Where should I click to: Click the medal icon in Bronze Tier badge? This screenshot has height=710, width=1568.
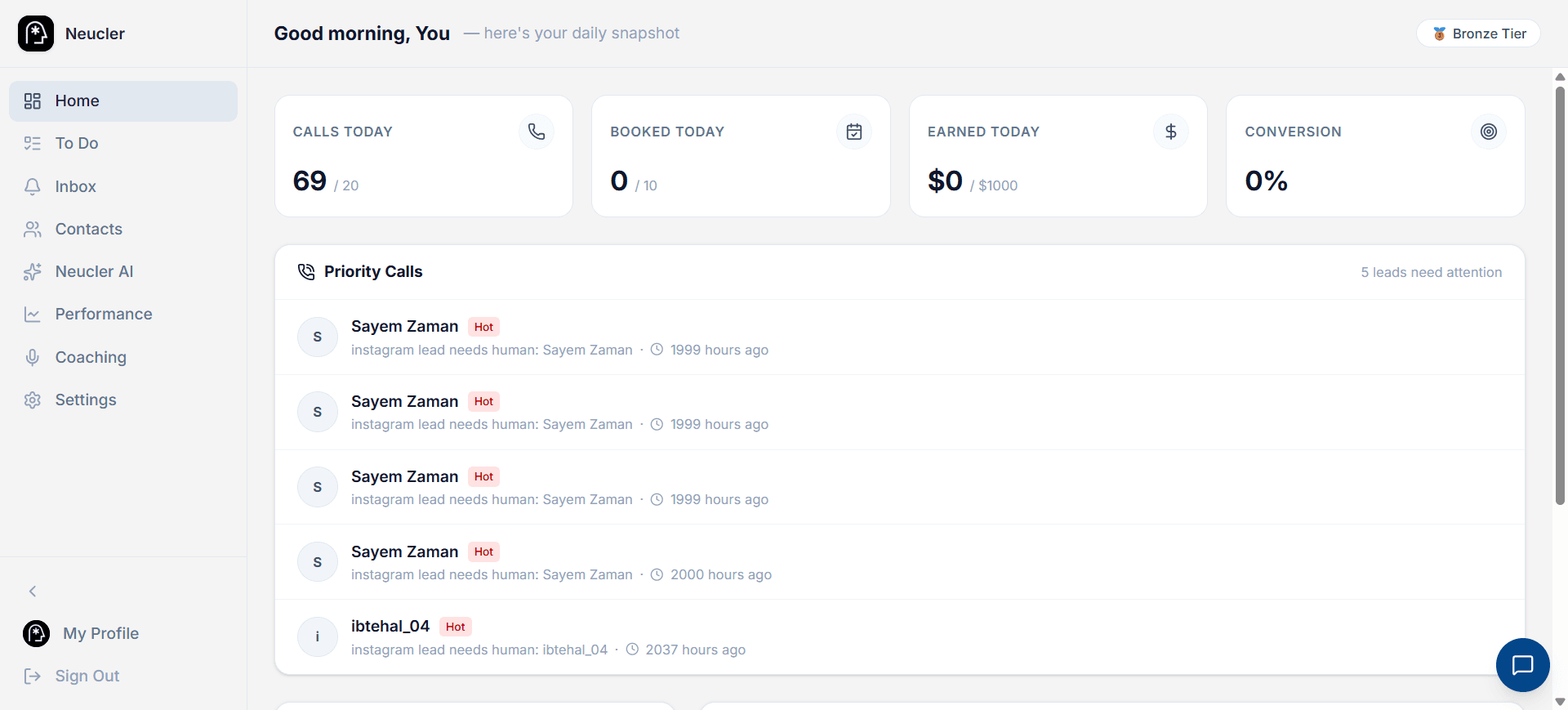[x=1439, y=33]
